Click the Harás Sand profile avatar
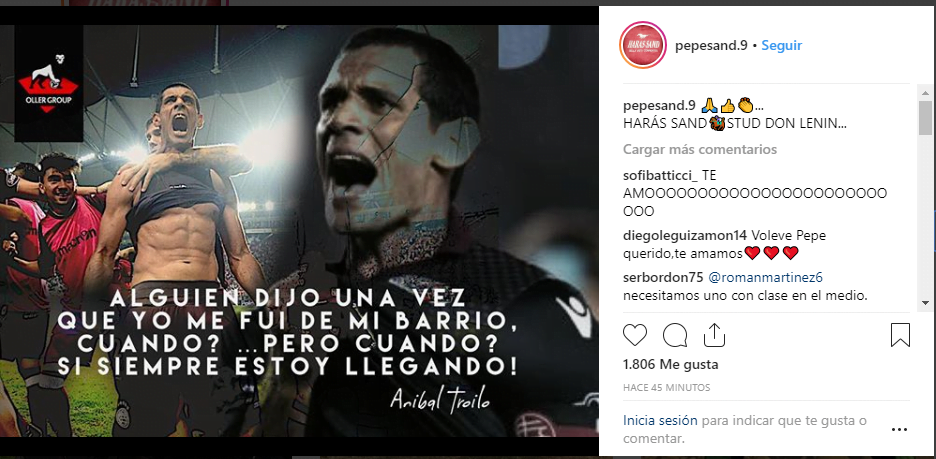The width and height of the screenshot is (936, 459). click(643, 45)
